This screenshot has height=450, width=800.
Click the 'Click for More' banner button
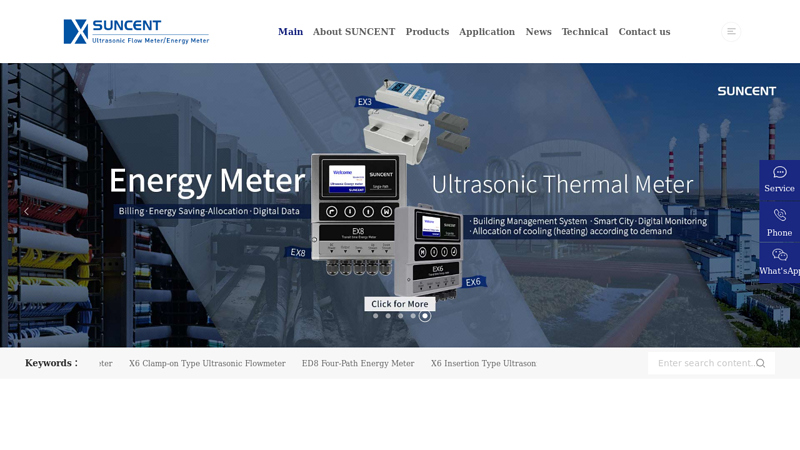(399, 304)
